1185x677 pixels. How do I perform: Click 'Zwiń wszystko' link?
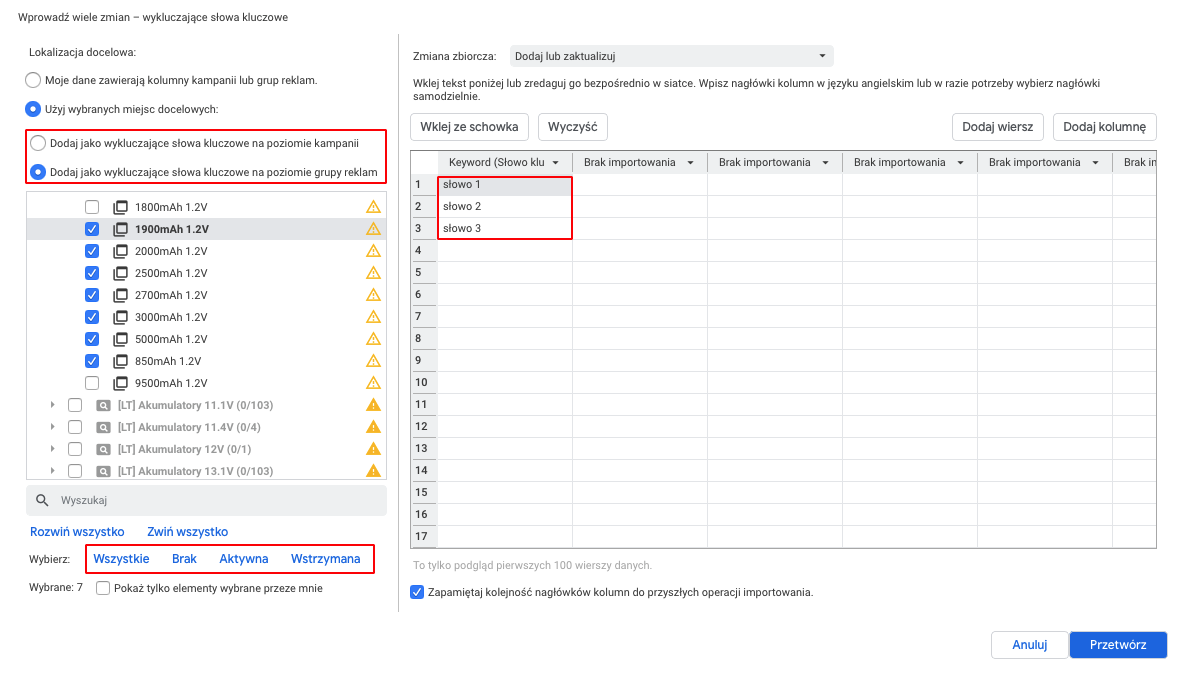187,532
